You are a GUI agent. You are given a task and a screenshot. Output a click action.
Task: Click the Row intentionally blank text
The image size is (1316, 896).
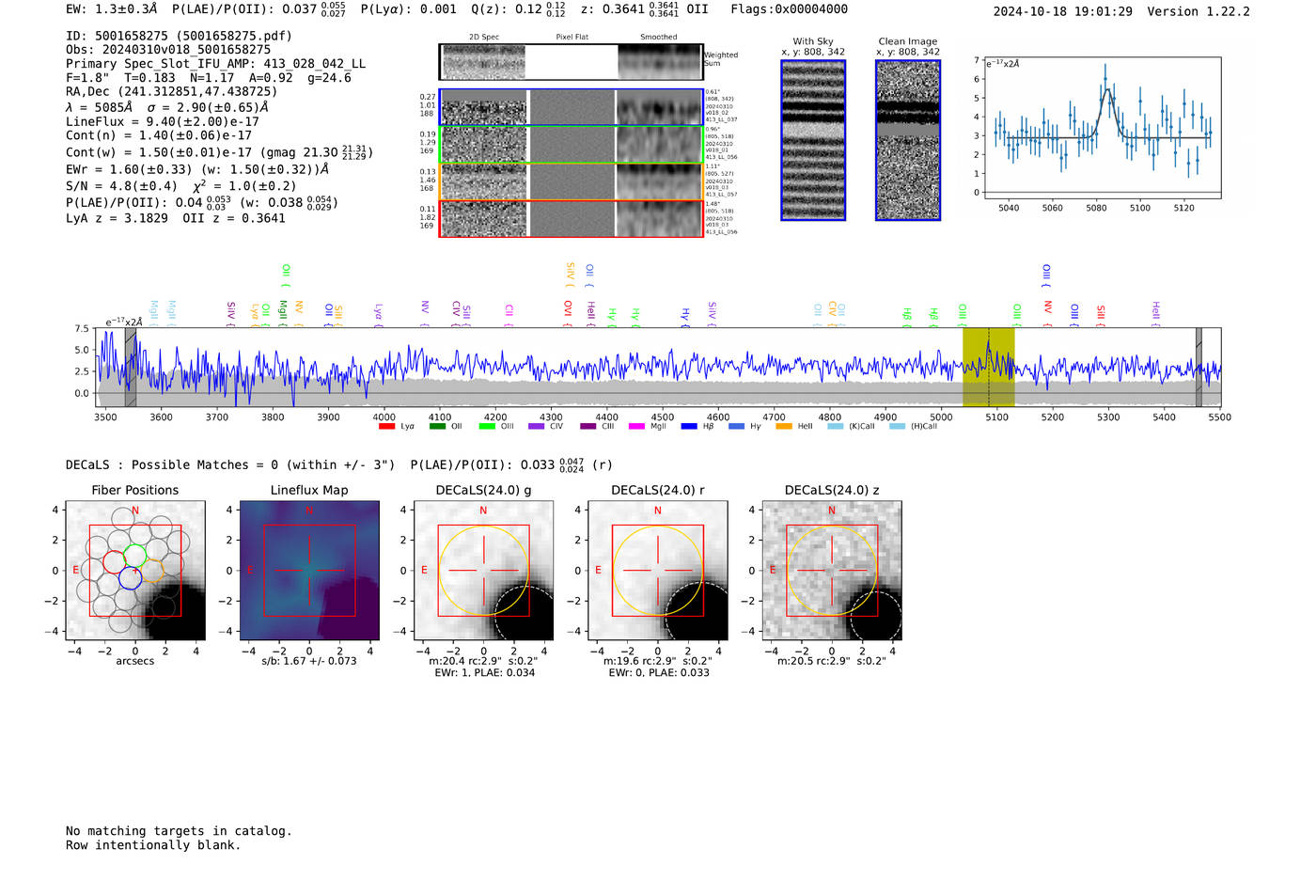point(153,845)
